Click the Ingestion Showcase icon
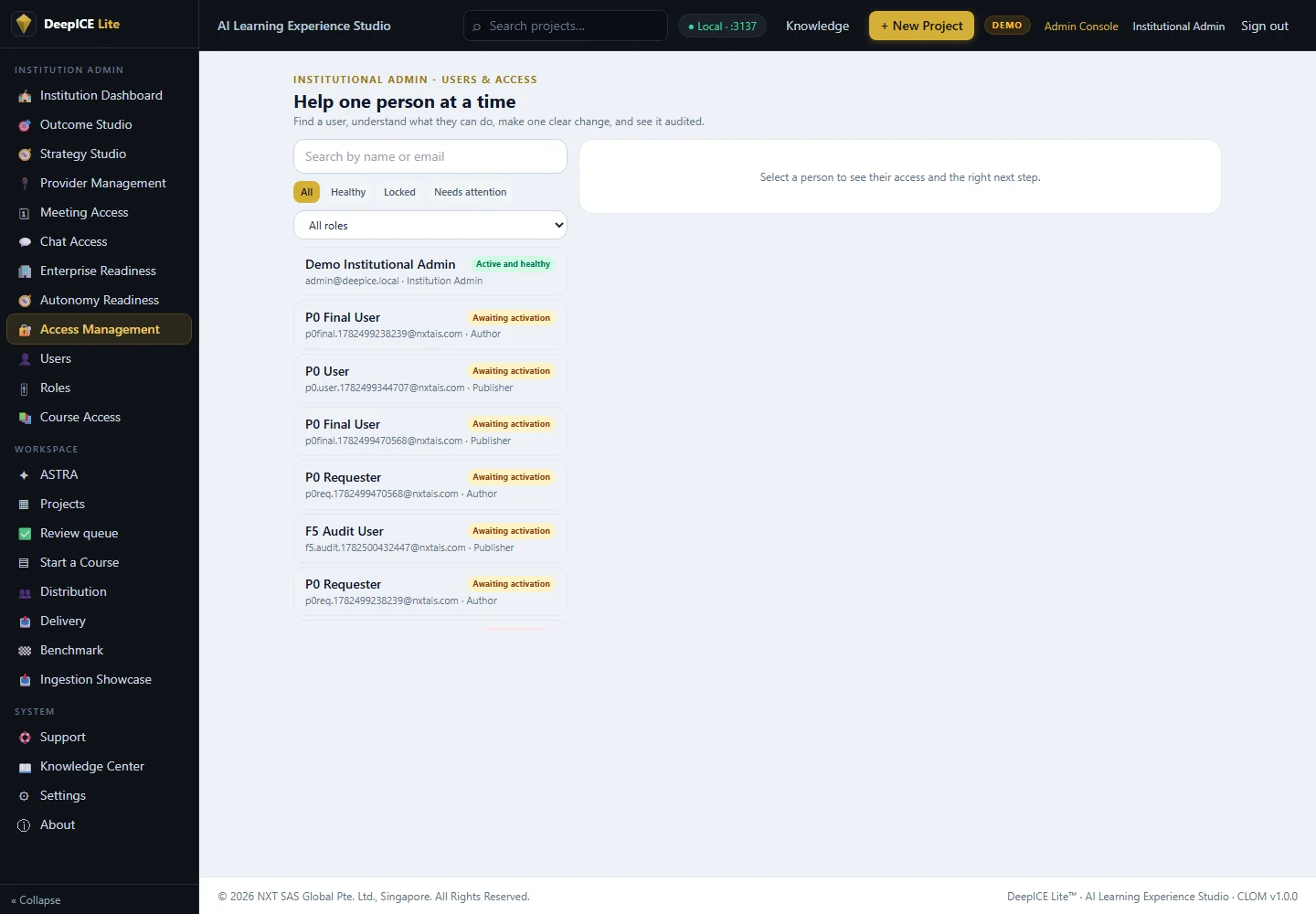 point(25,680)
